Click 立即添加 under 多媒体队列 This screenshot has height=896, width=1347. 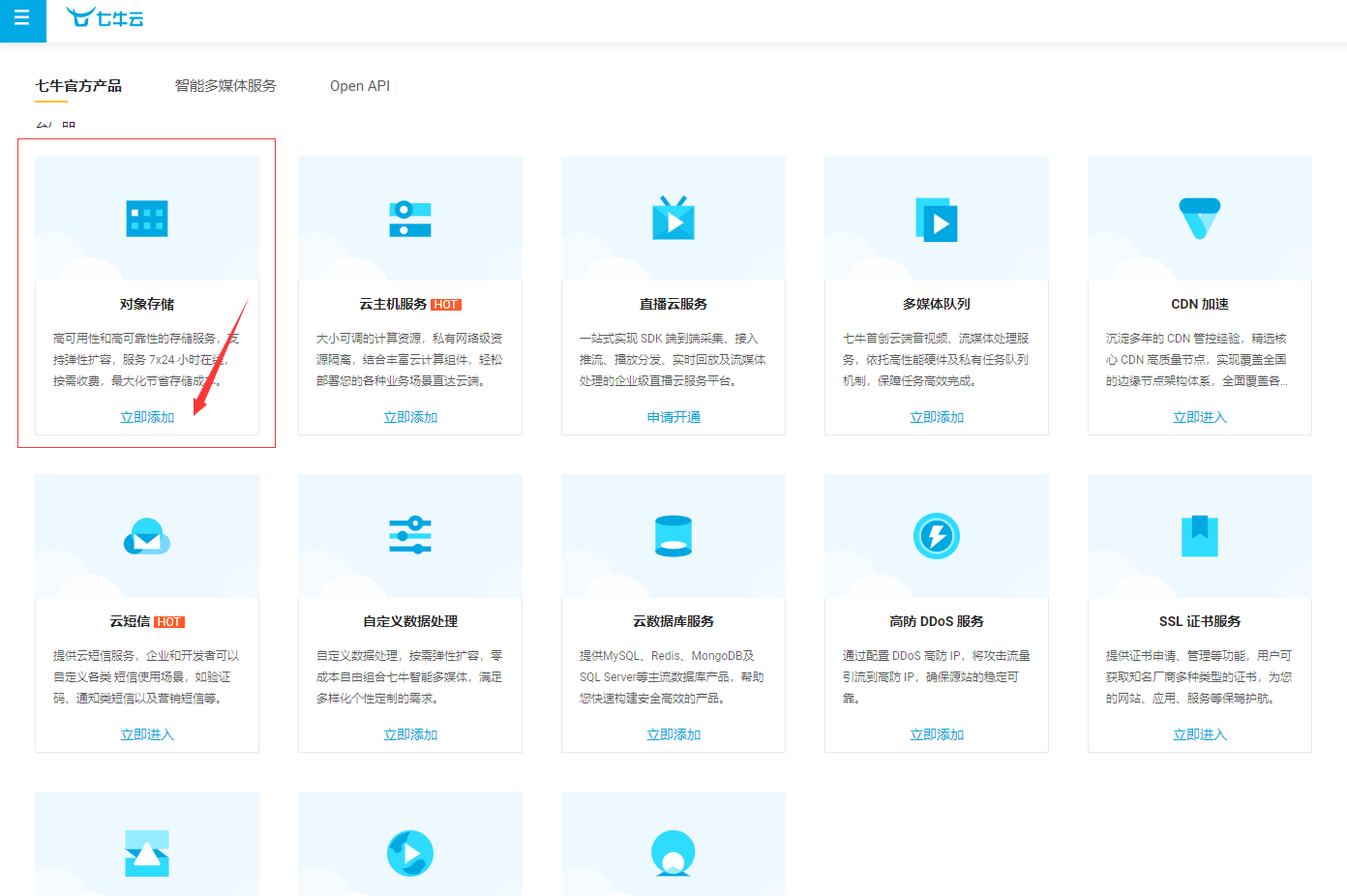click(x=937, y=417)
